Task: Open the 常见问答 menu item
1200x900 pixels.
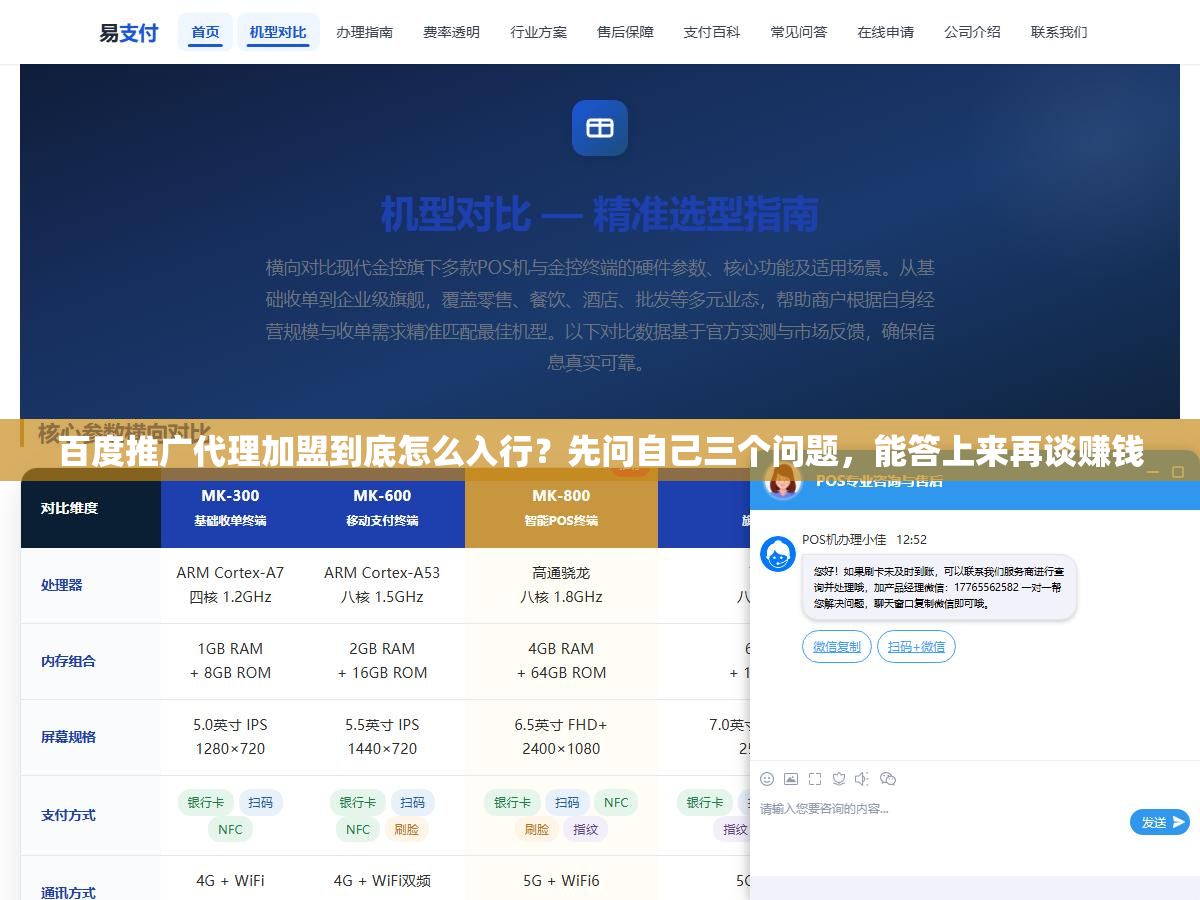Action: (799, 32)
